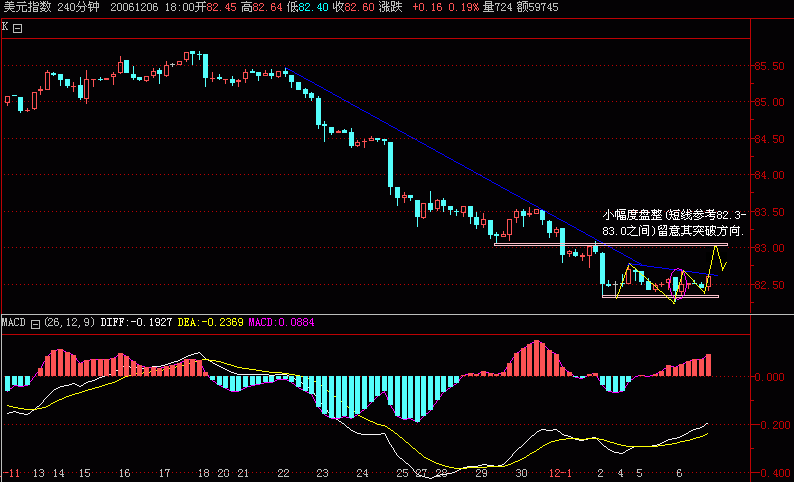Click the K panel label
The height and width of the screenshot is (482, 794).
(5, 27)
